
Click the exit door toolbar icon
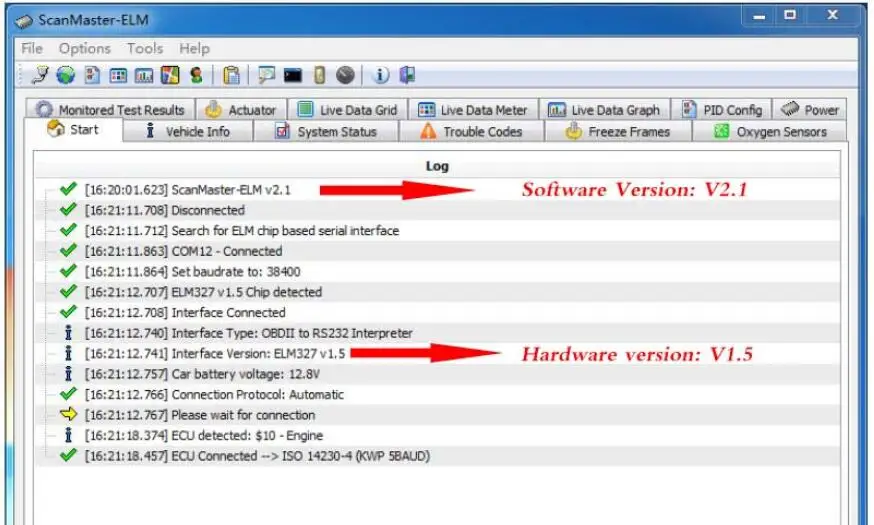(407, 75)
